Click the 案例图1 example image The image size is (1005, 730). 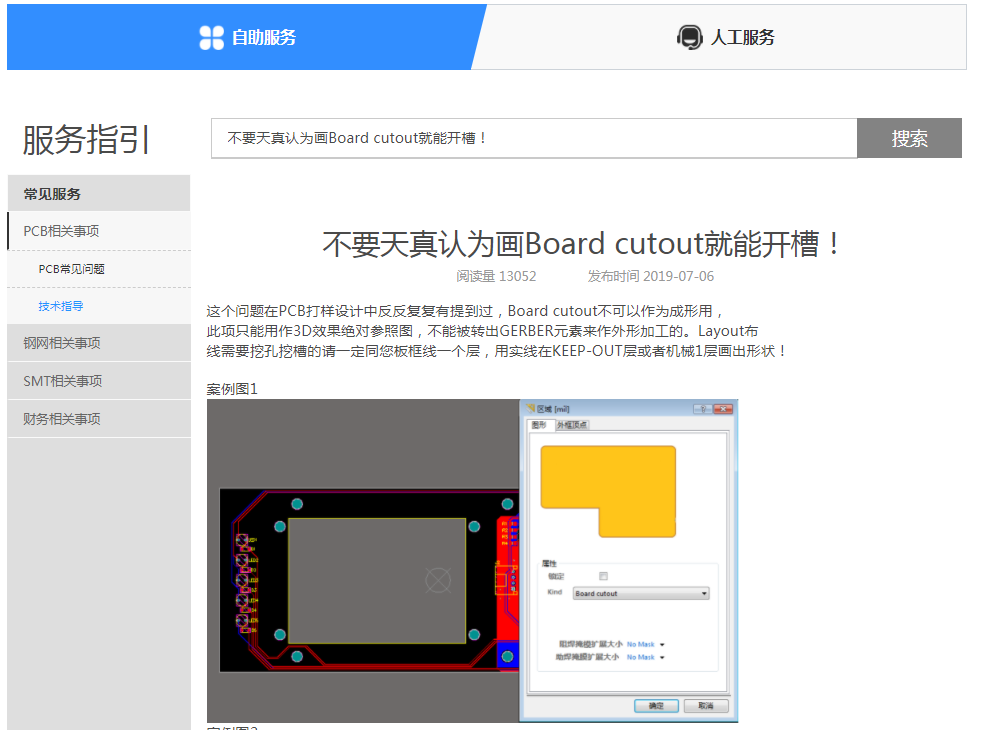pyautogui.click(x=472, y=561)
